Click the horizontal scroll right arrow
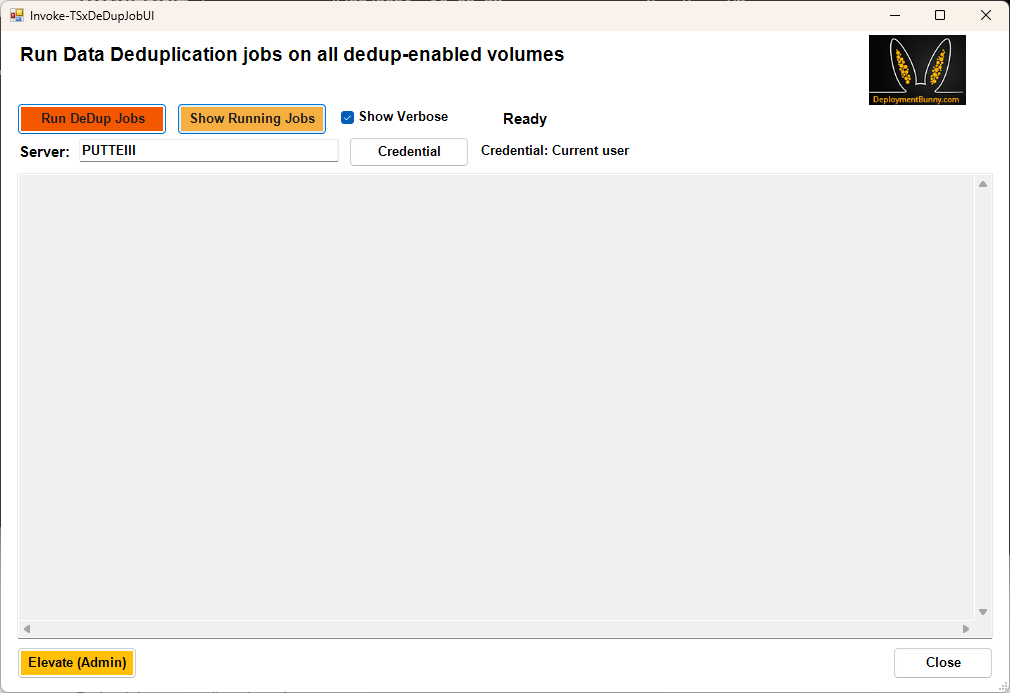 click(x=966, y=629)
